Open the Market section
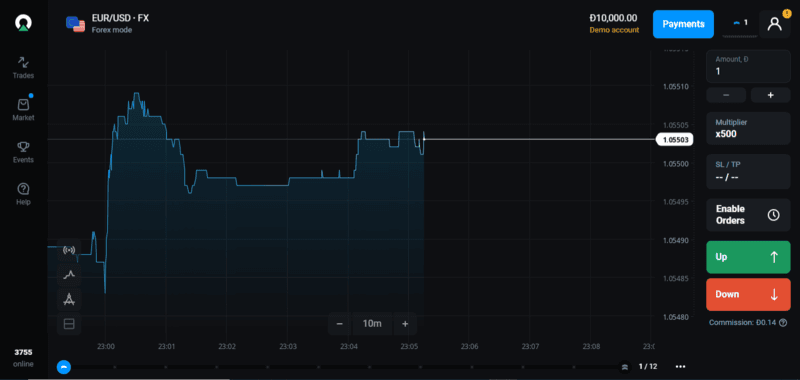The width and height of the screenshot is (800, 380). (x=23, y=110)
